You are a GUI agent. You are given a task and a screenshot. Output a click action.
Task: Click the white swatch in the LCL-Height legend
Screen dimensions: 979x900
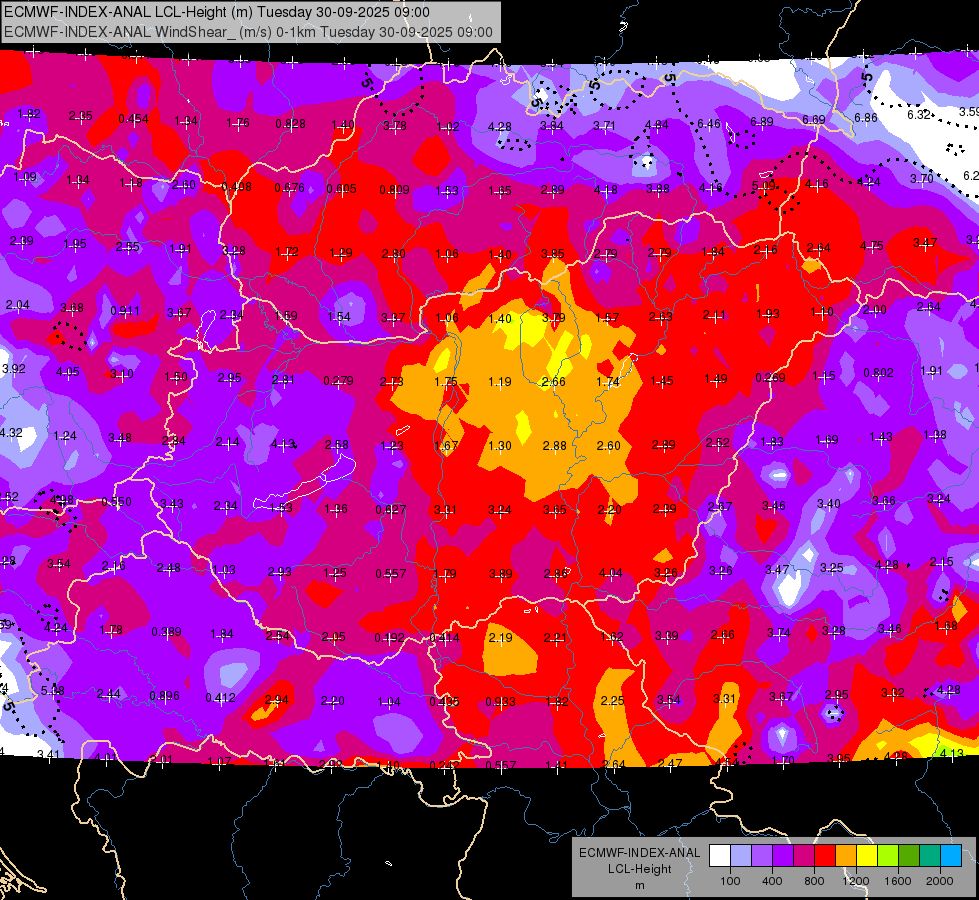[720, 856]
